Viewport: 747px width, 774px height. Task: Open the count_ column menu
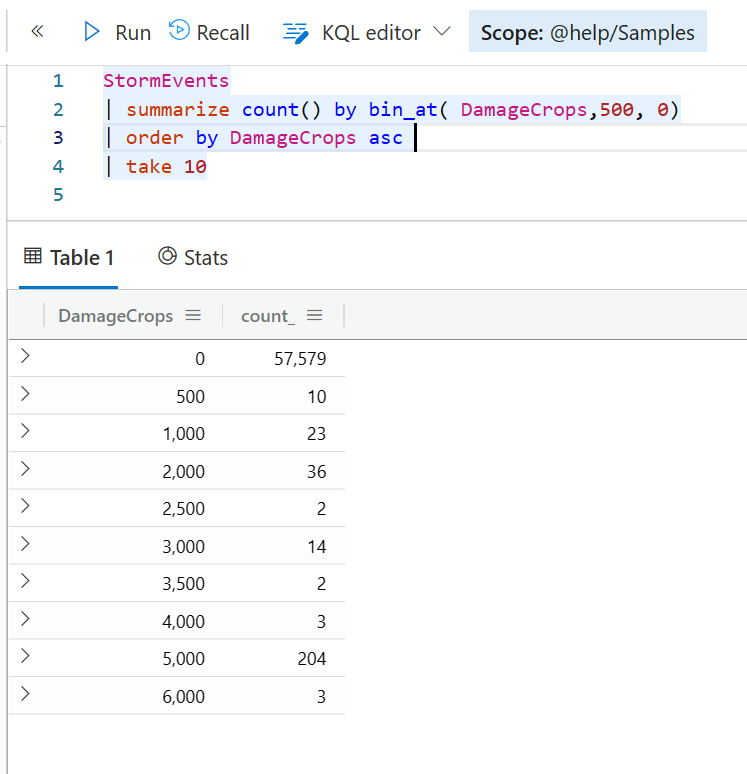[x=315, y=315]
